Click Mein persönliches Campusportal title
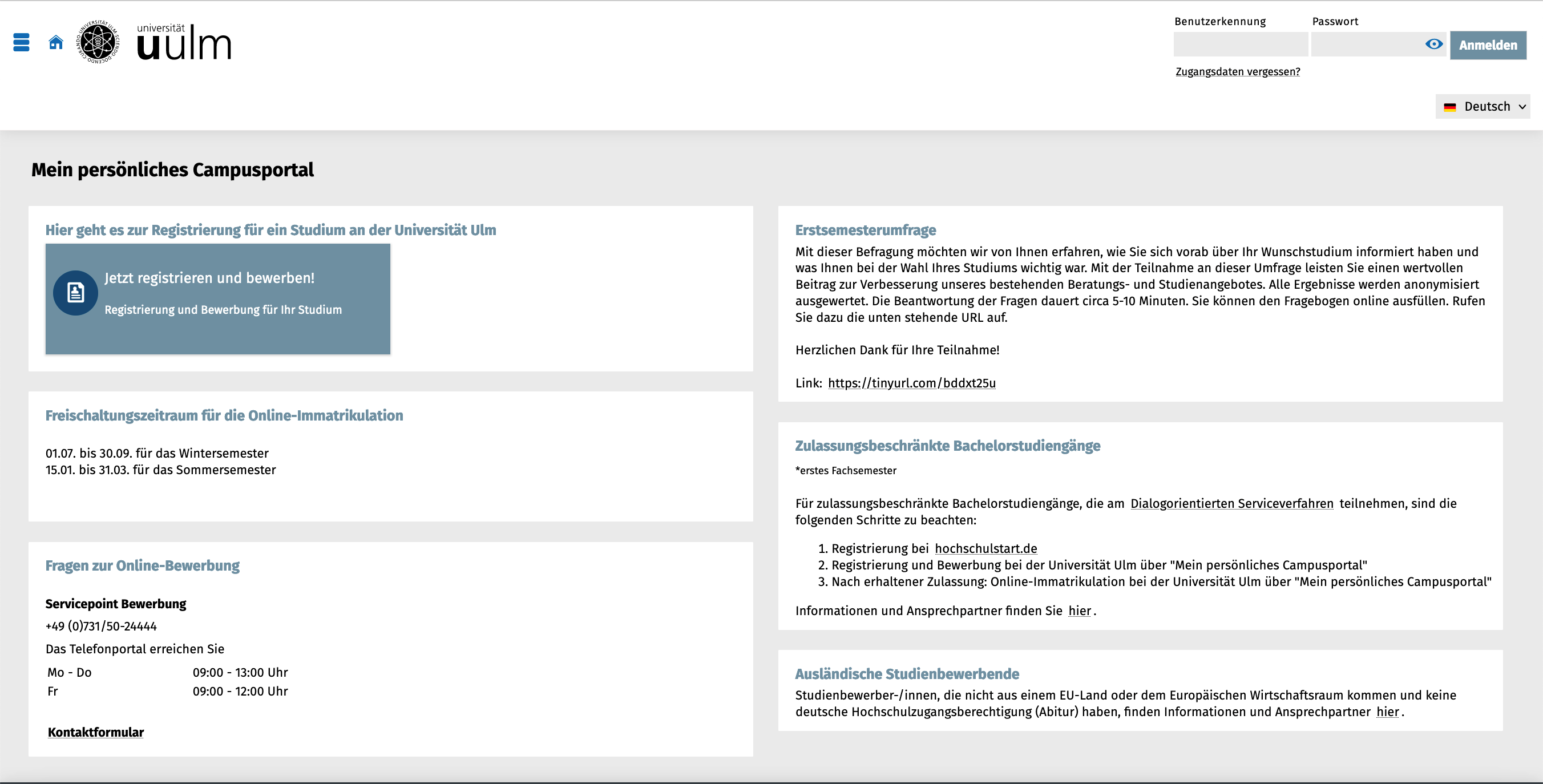The image size is (1543, 784). click(172, 169)
